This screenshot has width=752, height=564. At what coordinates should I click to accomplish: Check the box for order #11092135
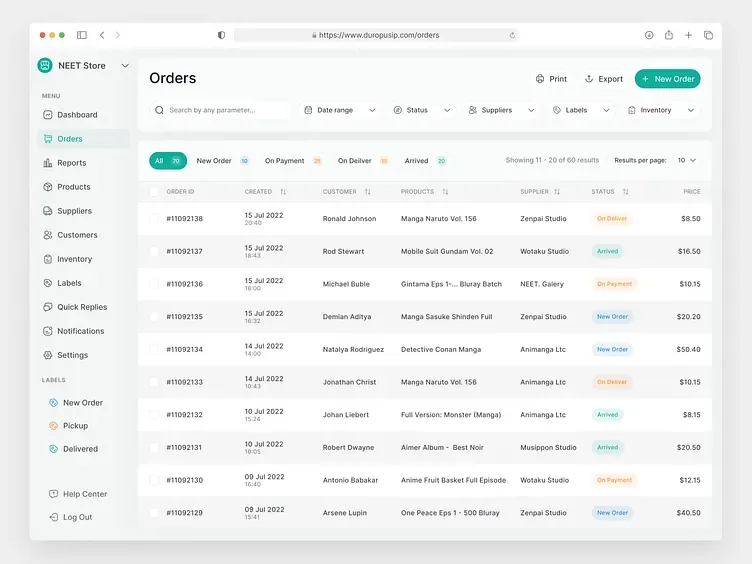click(x=153, y=317)
